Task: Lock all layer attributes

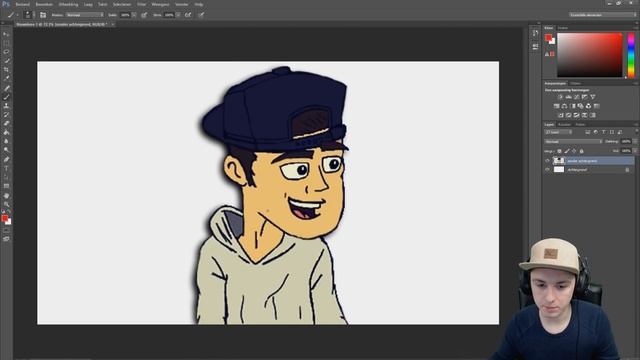Action: [x=582, y=151]
